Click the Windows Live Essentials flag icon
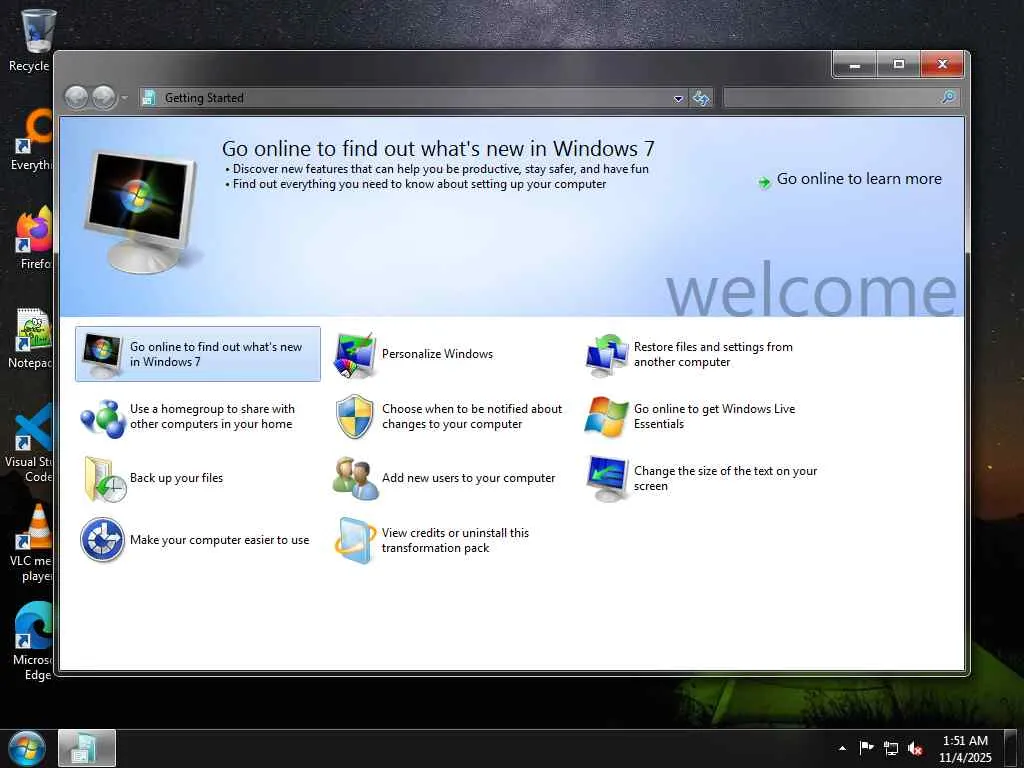This screenshot has width=1024, height=768. 607,417
